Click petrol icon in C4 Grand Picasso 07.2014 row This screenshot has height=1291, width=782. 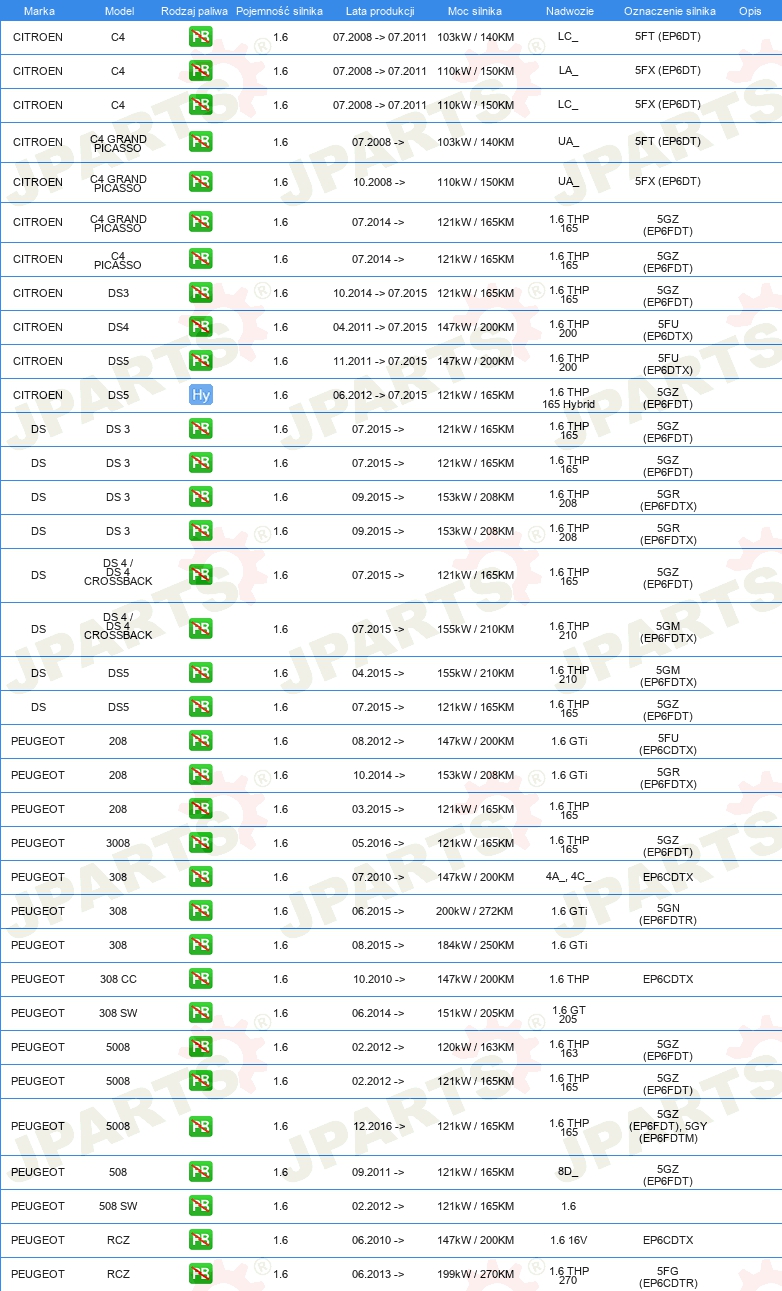(x=201, y=222)
